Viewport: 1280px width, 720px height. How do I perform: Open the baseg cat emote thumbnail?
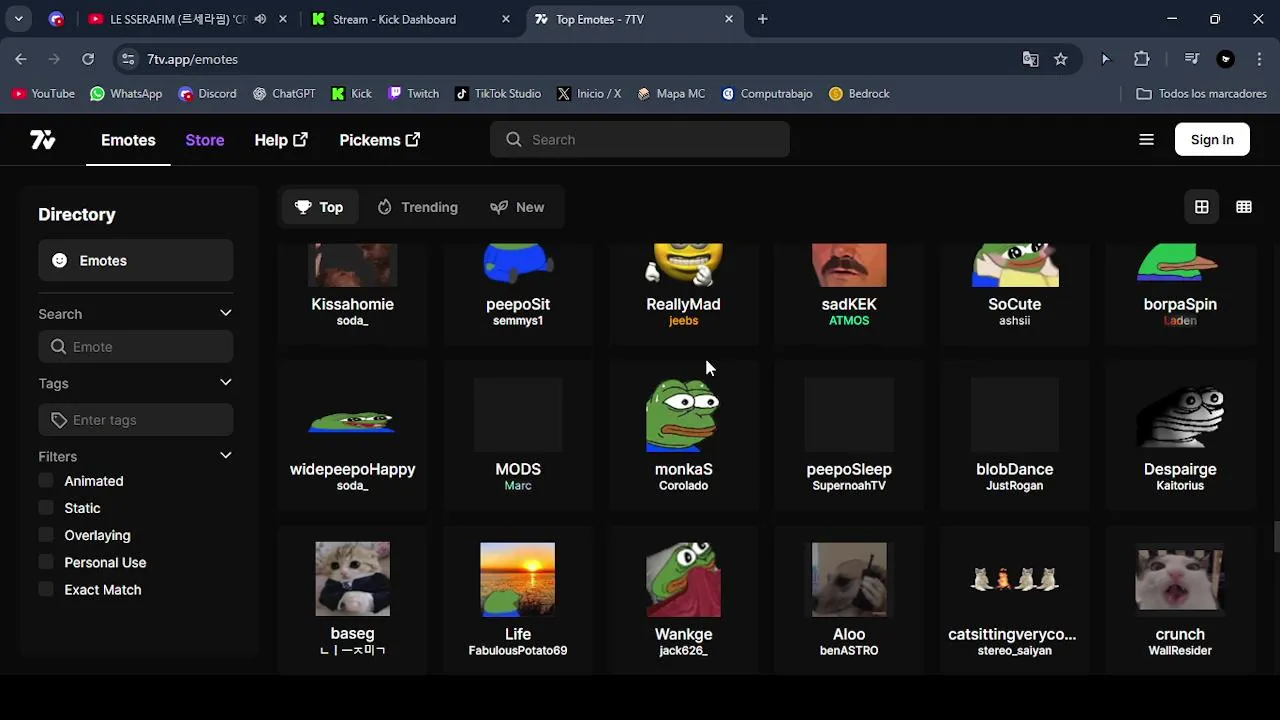coord(352,579)
